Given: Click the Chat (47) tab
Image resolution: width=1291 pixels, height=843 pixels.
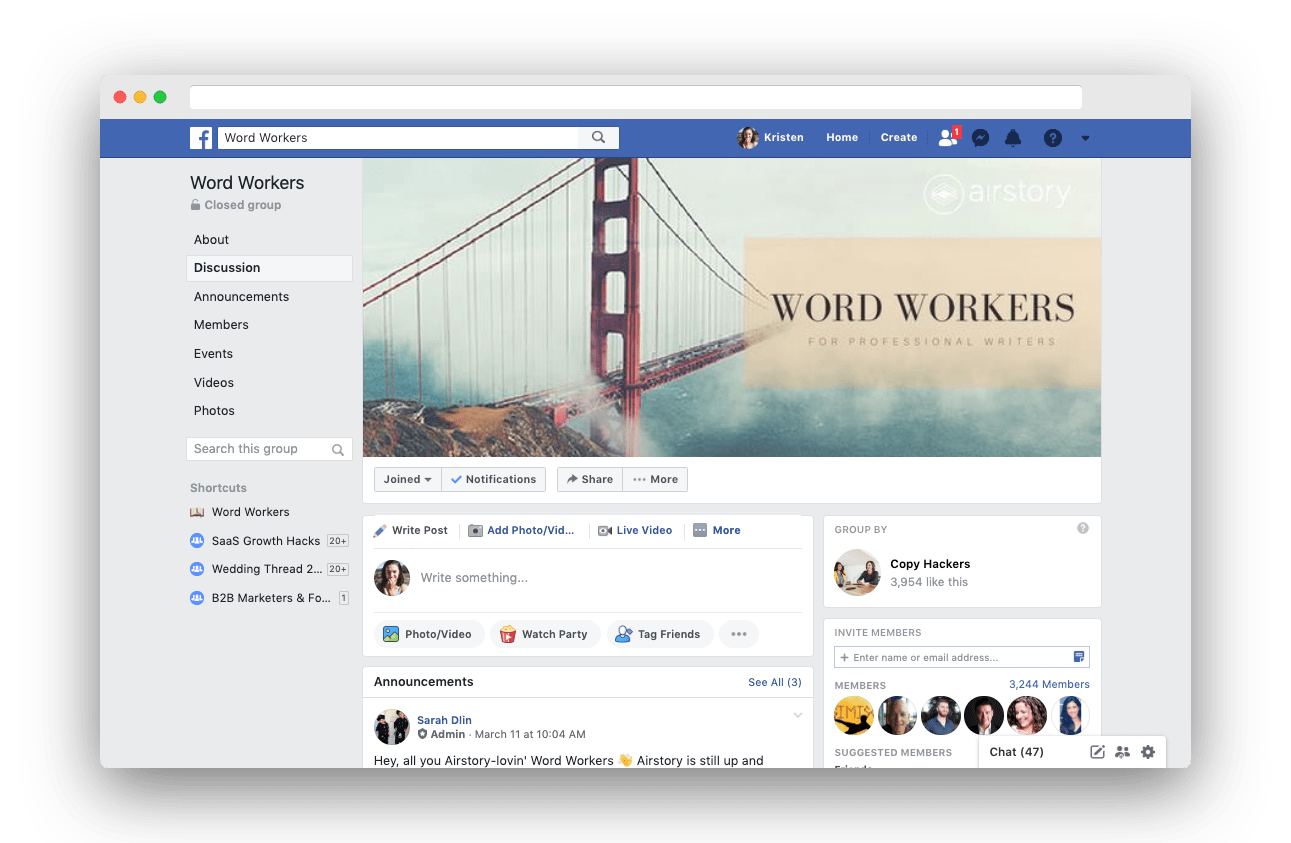Looking at the screenshot, I should point(1017,752).
